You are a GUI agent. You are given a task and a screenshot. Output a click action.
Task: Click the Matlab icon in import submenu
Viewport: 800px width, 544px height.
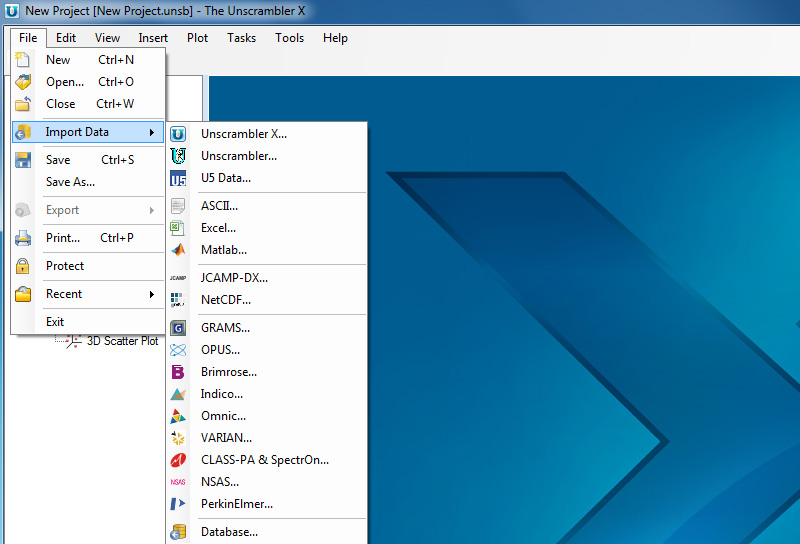(x=178, y=250)
